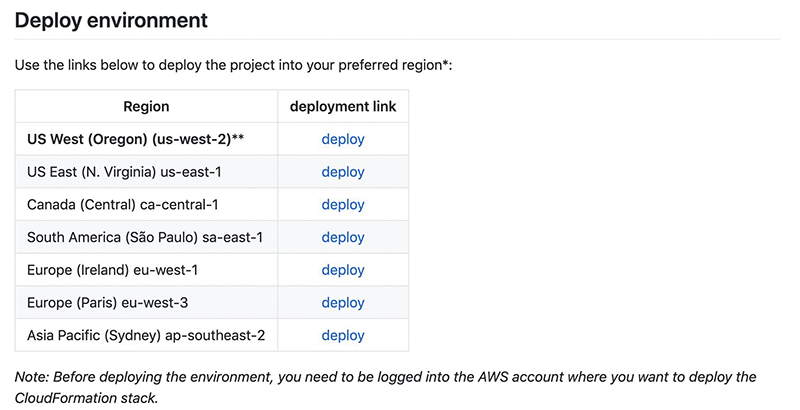Launch the South America (São Paulo) deploy link
The image size is (800, 410).
pos(343,237)
